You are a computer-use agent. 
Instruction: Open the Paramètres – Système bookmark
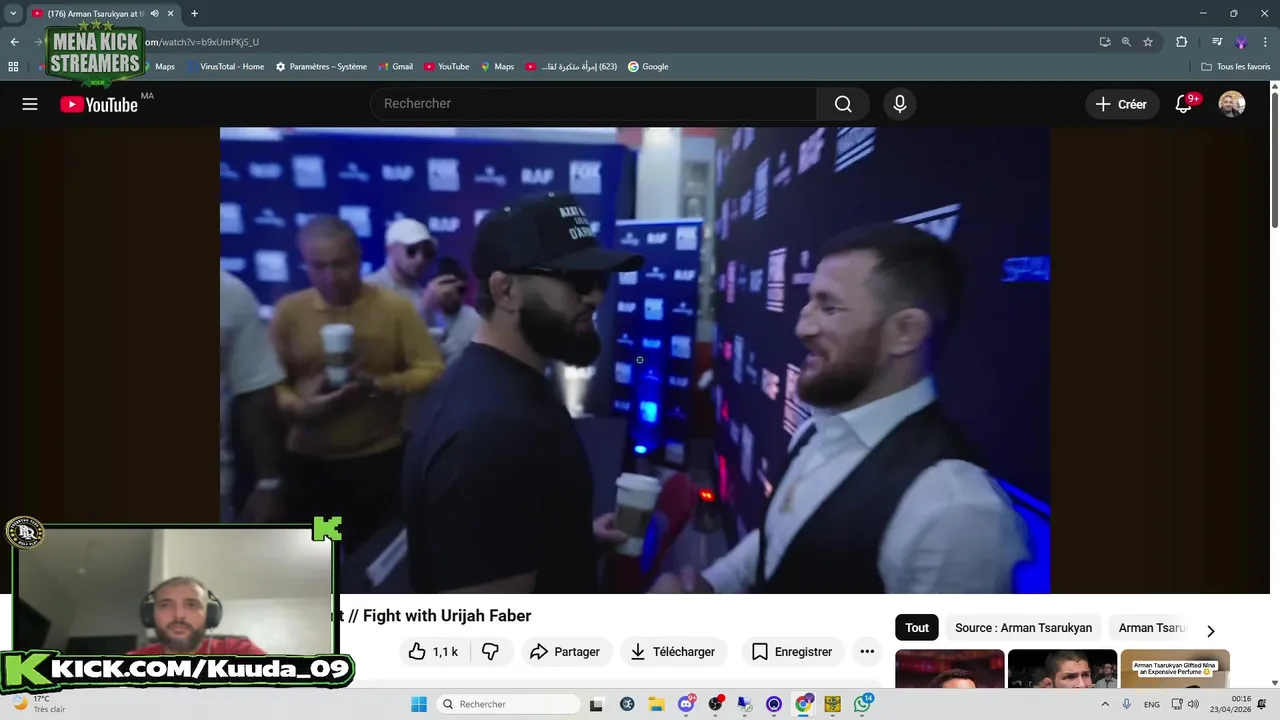[x=321, y=66]
